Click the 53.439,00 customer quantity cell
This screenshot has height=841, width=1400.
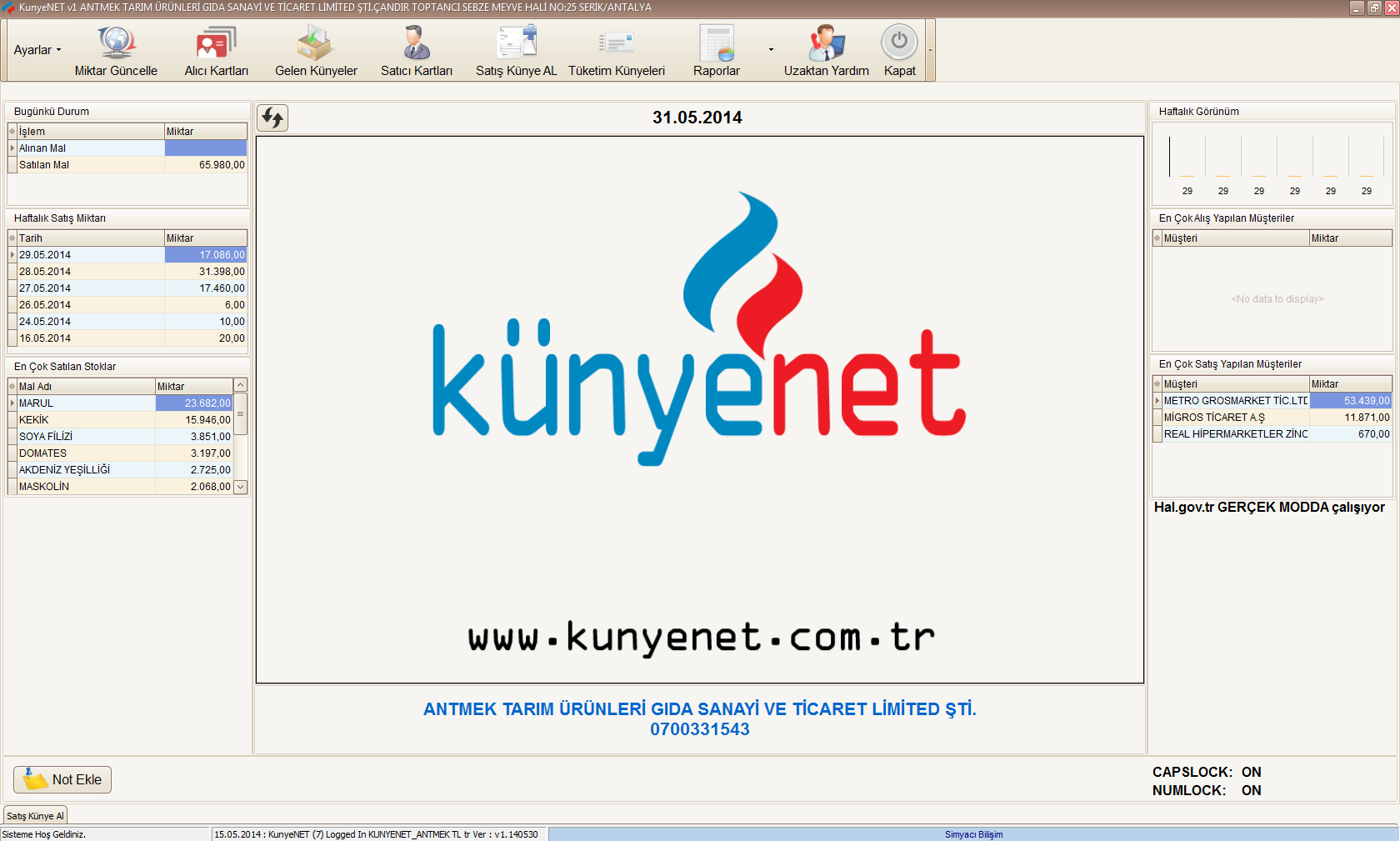pyautogui.click(x=1351, y=401)
